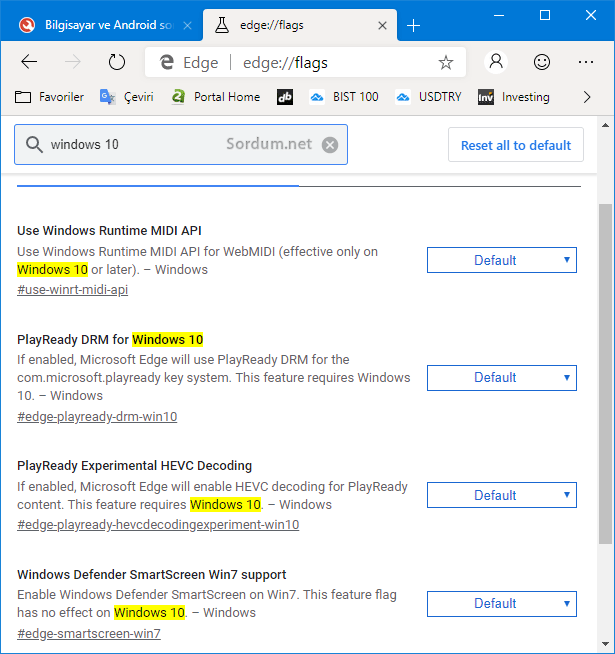The width and height of the screenshot is (615, 654).
Task: Select the edge://flags tab
Action: pyautogui.click(x=300, y=25)
